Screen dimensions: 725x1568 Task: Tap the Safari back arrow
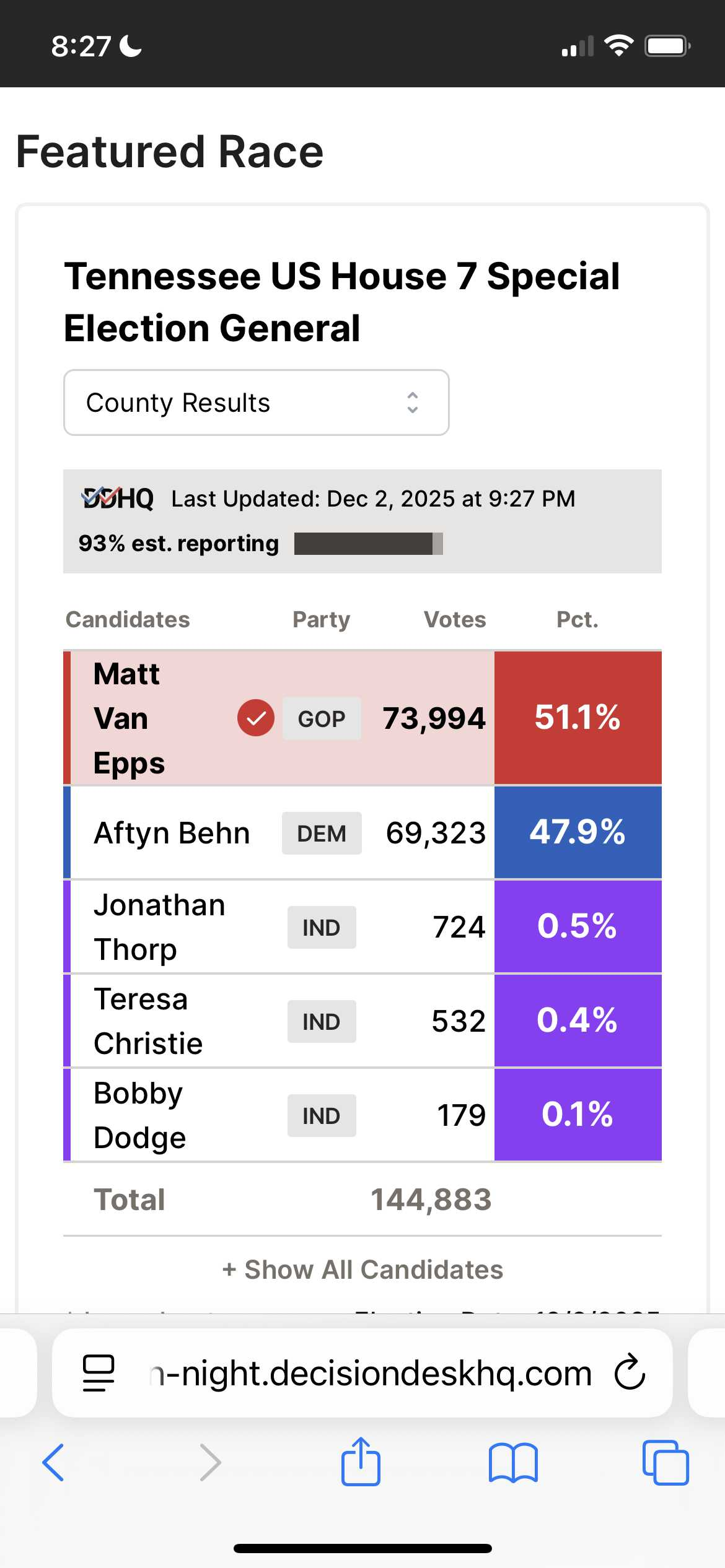tap(53, 1463)
